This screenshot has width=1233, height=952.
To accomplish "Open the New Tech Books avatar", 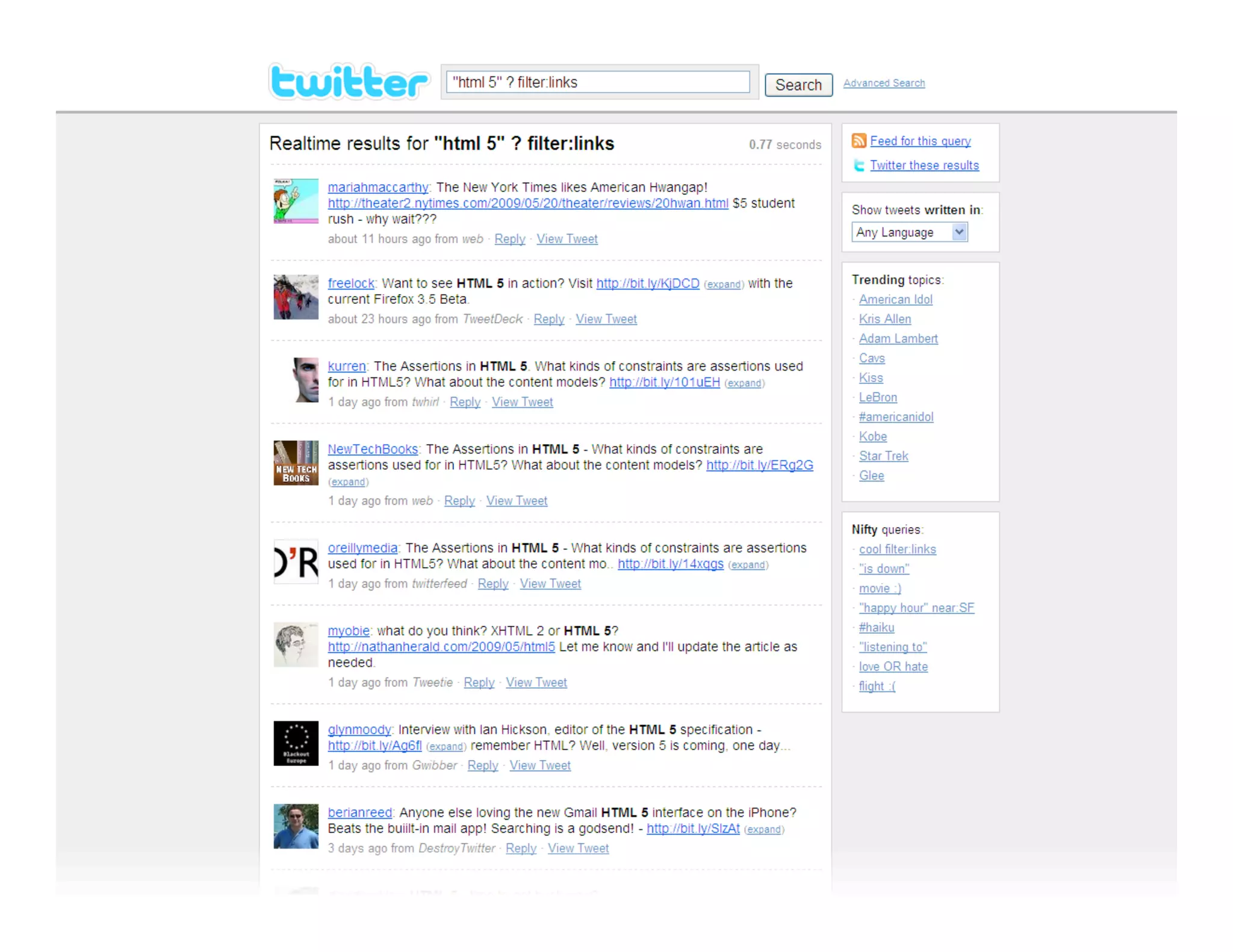I will [x=296, y=463].
